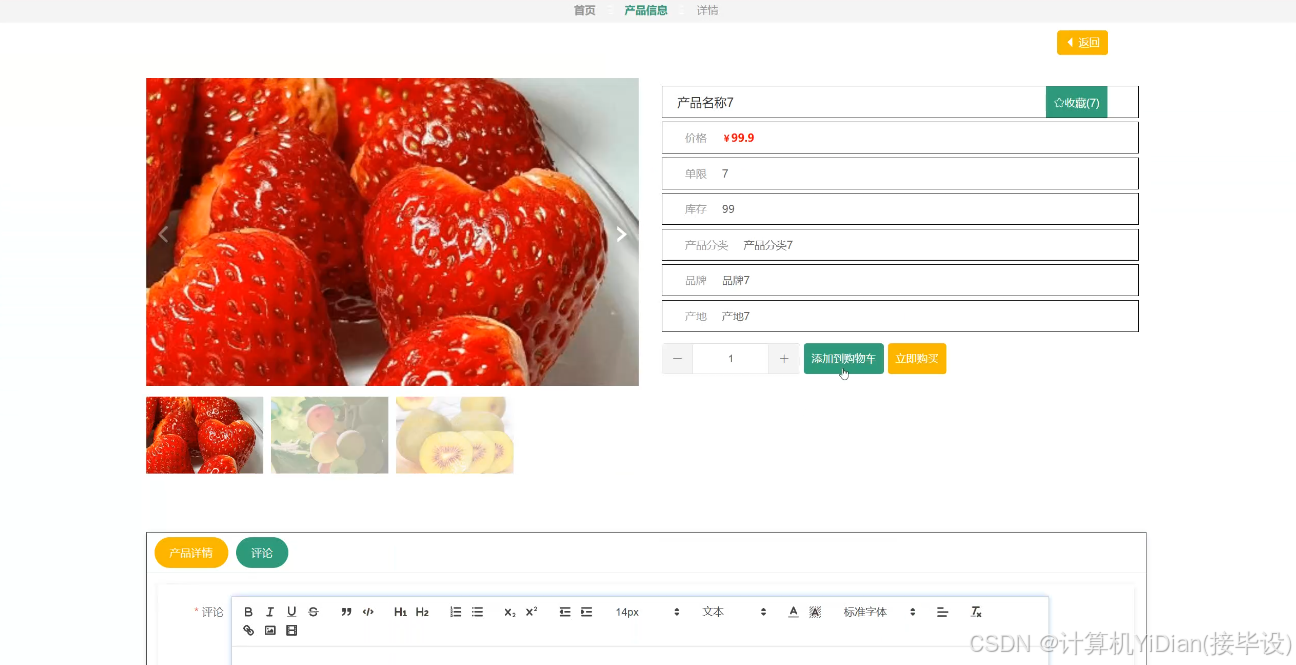Image resolution: width=1296 pixels, height=665 pixels.
Task: Insert a link using the chain icon
Action: [248, 630]
